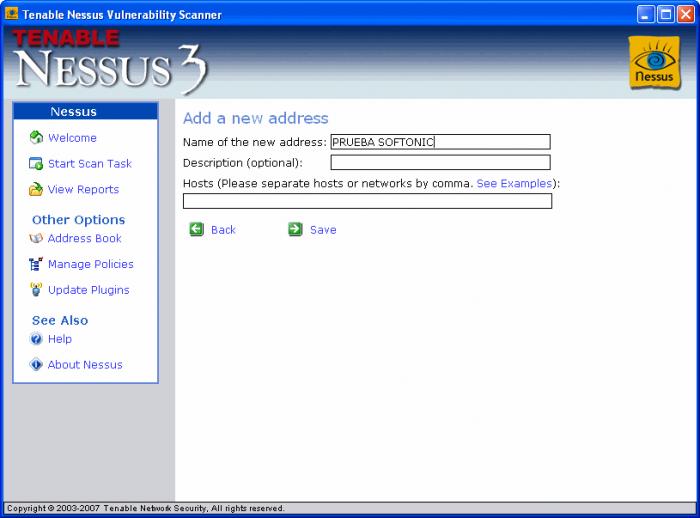700x518 pixels.
Task: Click the About Nessus info icon
Action: click(36, 364)
